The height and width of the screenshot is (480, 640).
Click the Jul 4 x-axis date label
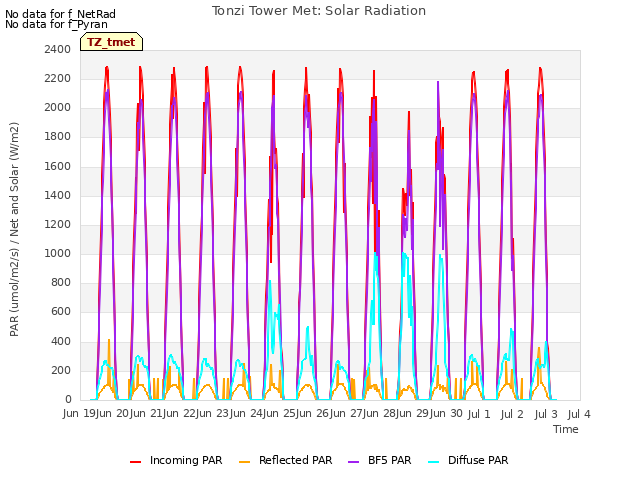[579, 415]
